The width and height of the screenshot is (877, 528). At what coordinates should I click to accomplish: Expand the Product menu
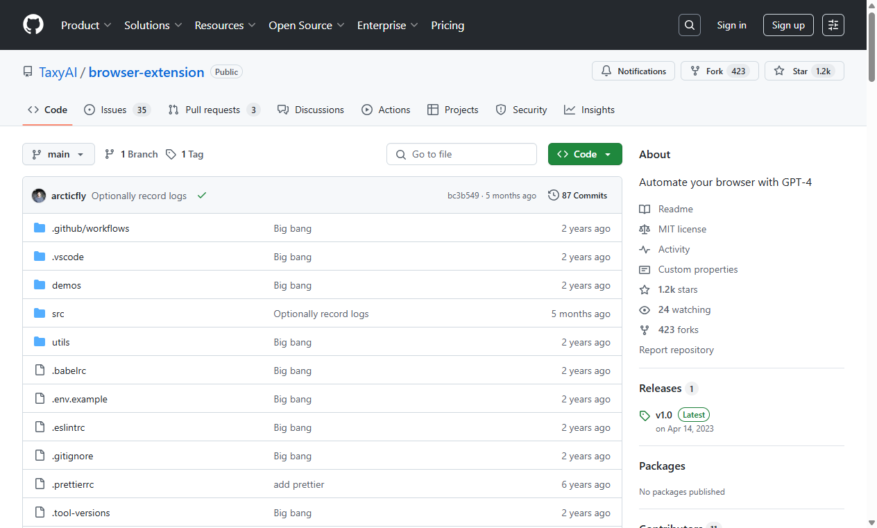(86, 25)
